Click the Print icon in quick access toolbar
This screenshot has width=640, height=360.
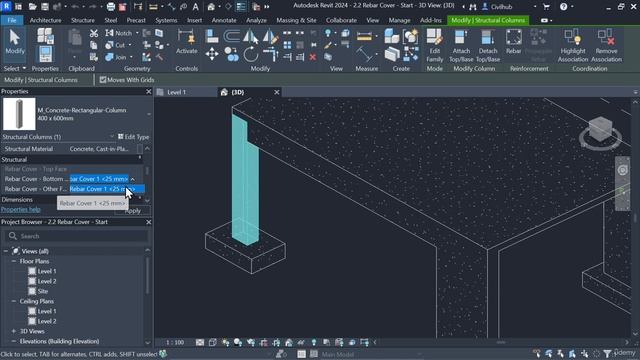coord(111,7)
